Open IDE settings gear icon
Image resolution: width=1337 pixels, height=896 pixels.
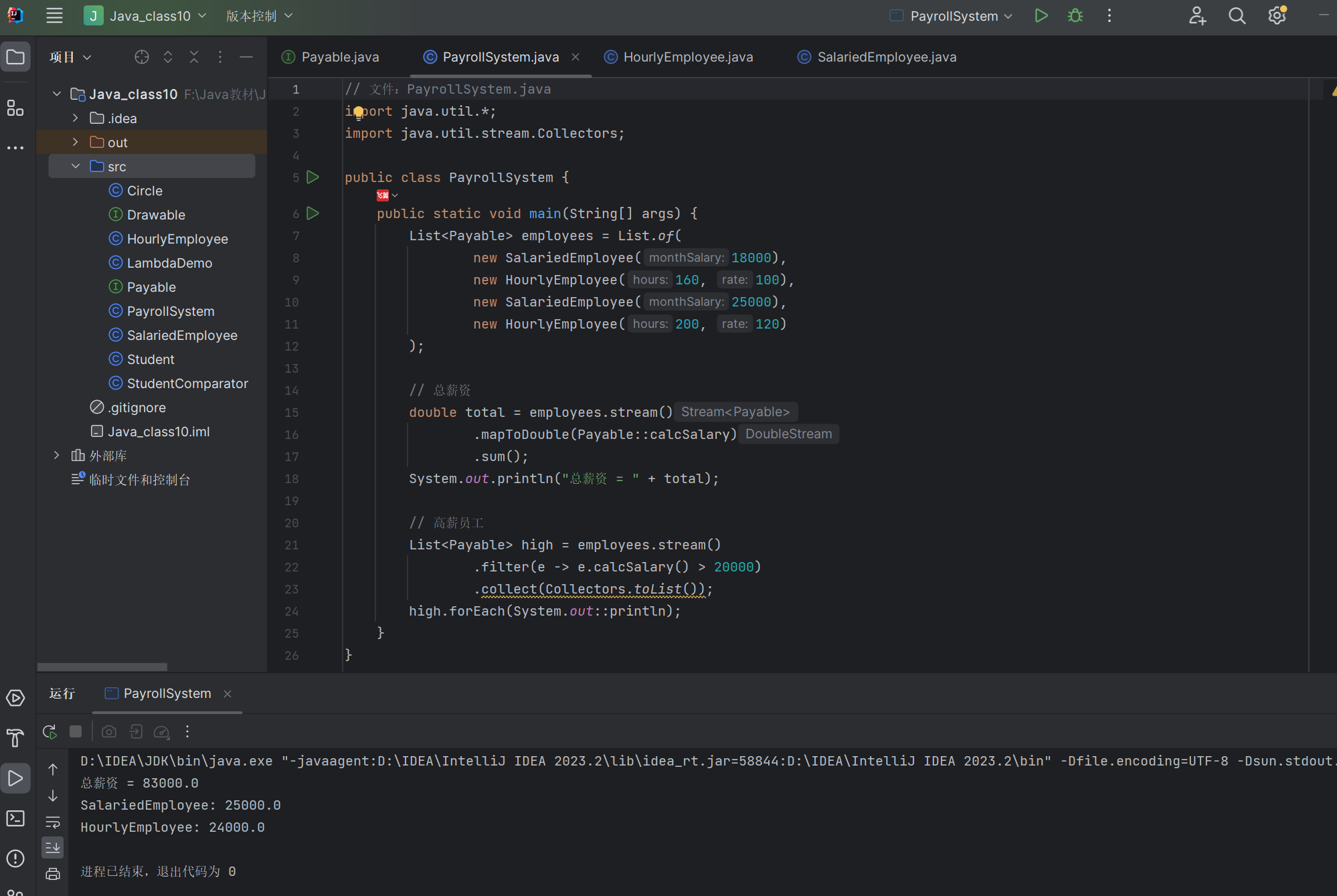click(1277, 16)
